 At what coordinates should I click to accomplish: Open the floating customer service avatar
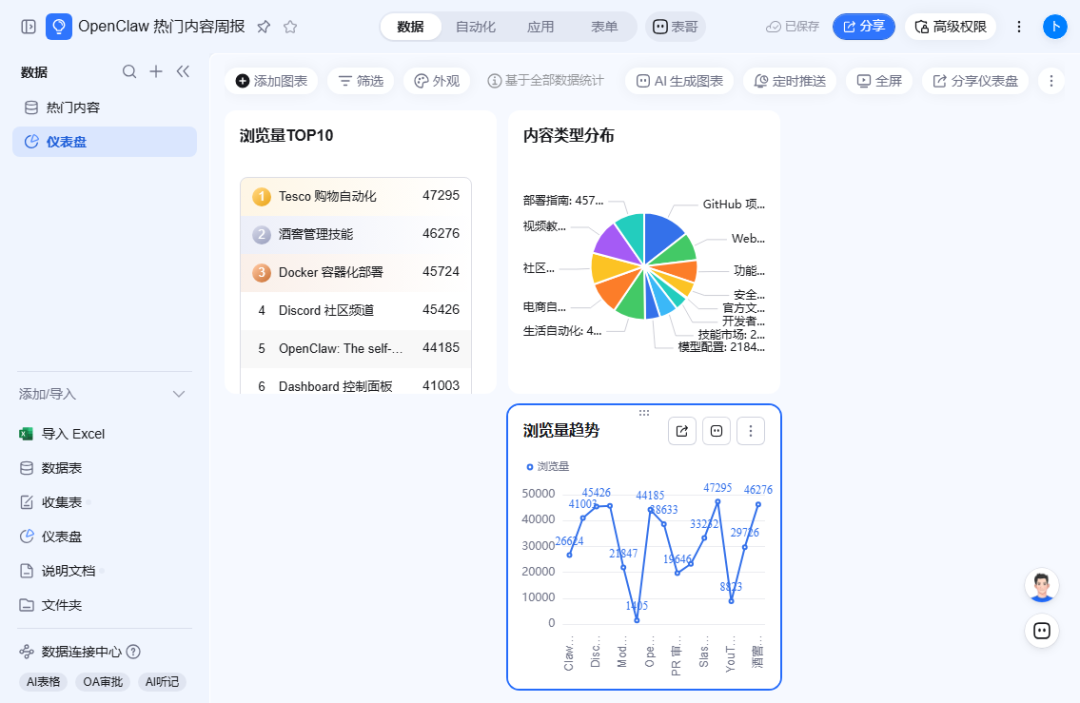click(1041, 586)
